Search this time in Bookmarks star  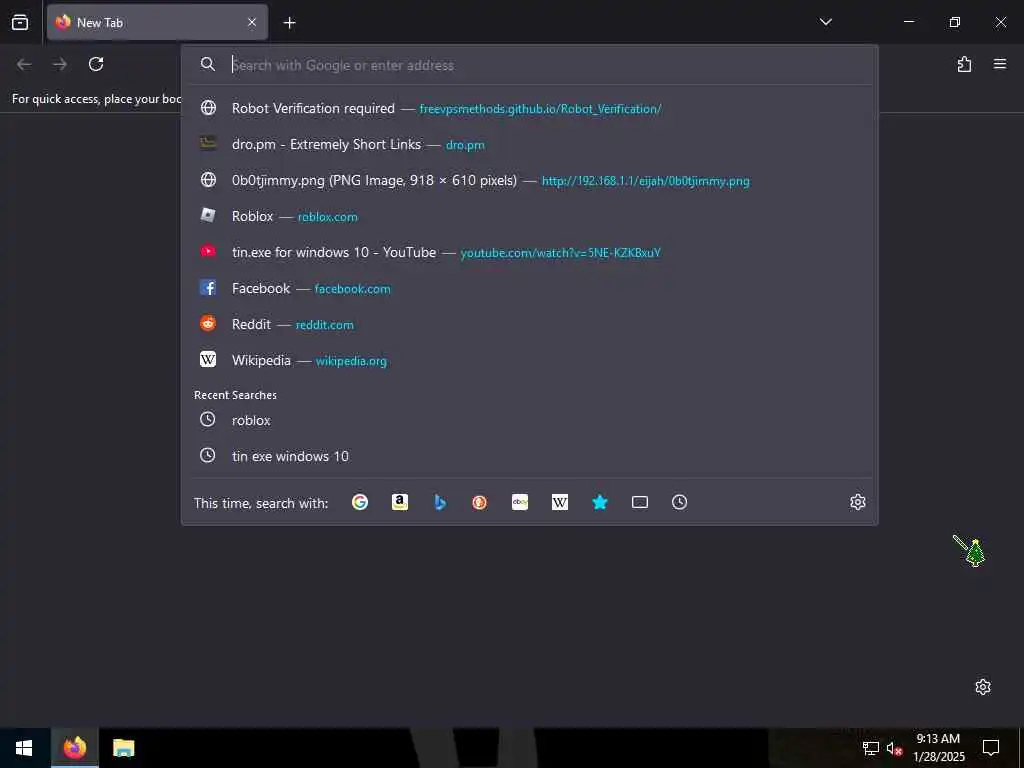coord(600,502)
